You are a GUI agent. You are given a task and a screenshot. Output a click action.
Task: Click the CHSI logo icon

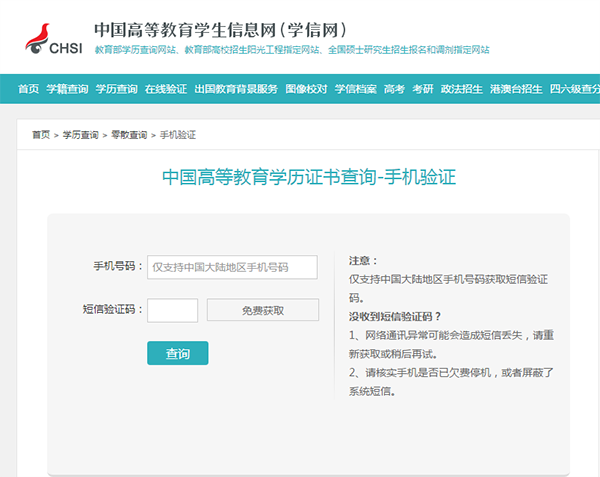tap(54, 39)
